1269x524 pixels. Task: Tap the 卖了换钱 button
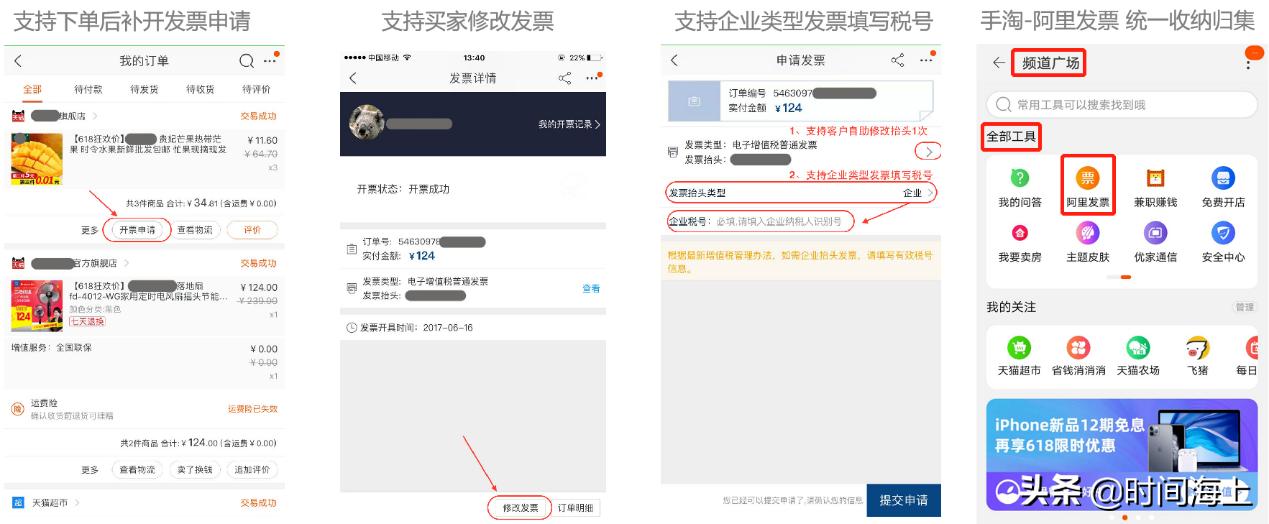pos(194,469)
